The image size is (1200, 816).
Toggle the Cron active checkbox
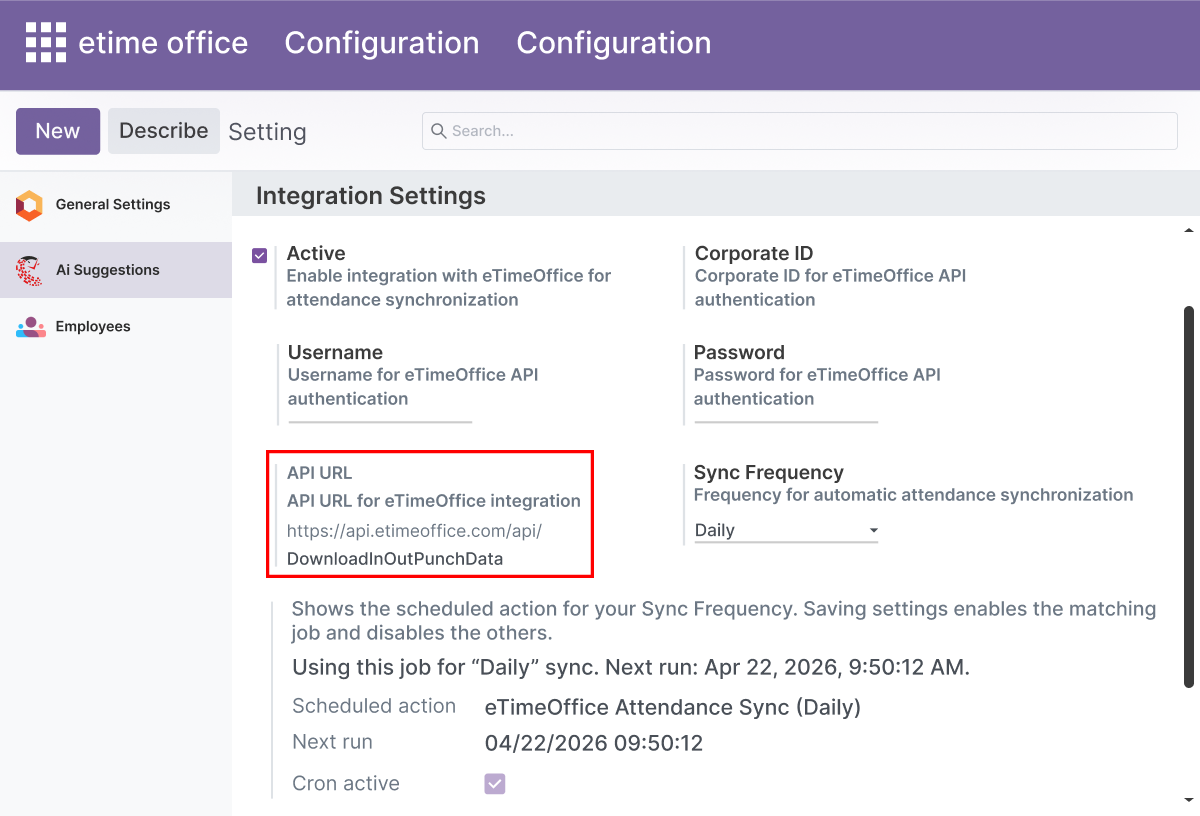[495, 783]
